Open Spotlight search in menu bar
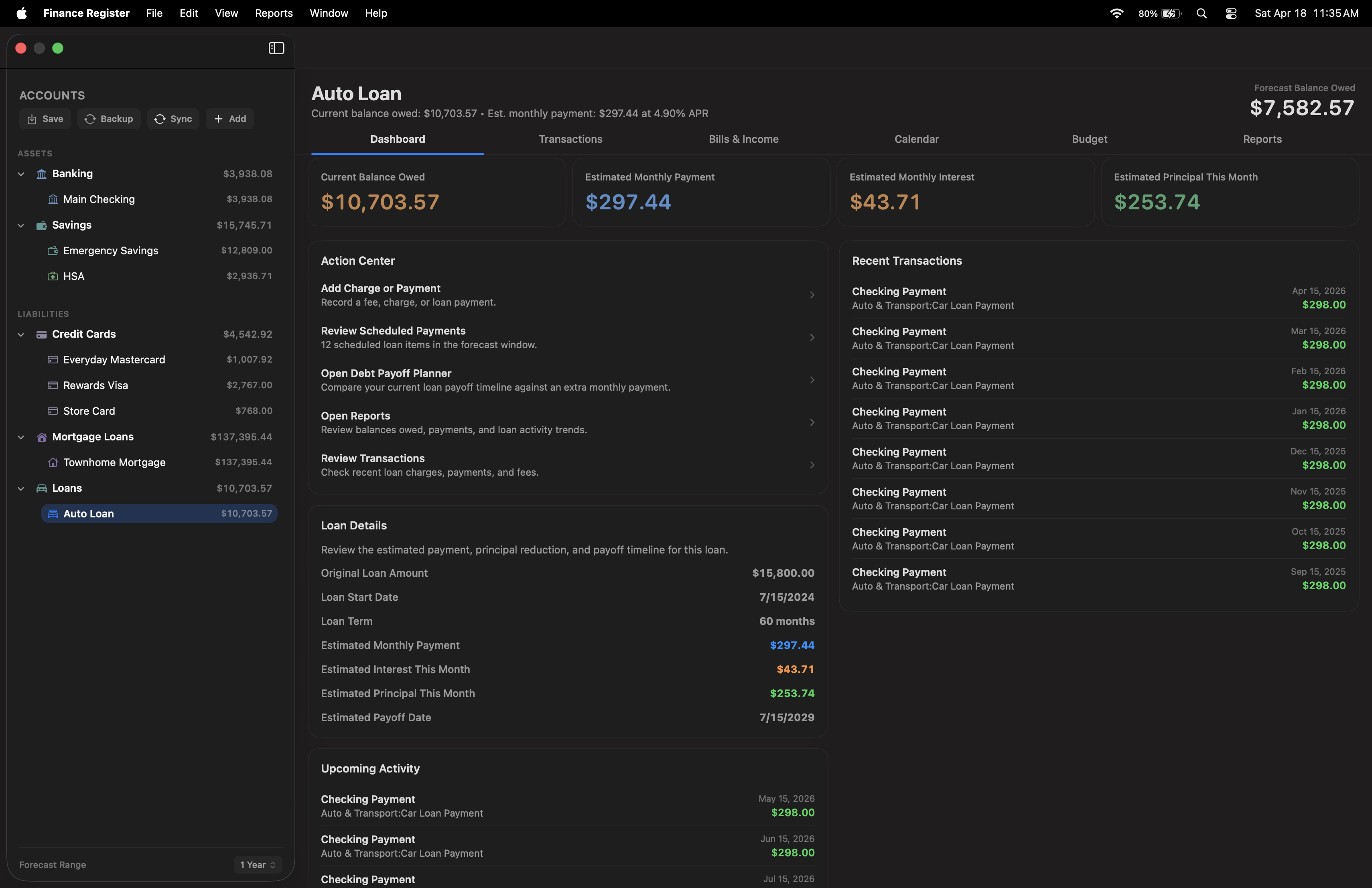This screenshot has width=1372, height=888. tap(1202, 13)
